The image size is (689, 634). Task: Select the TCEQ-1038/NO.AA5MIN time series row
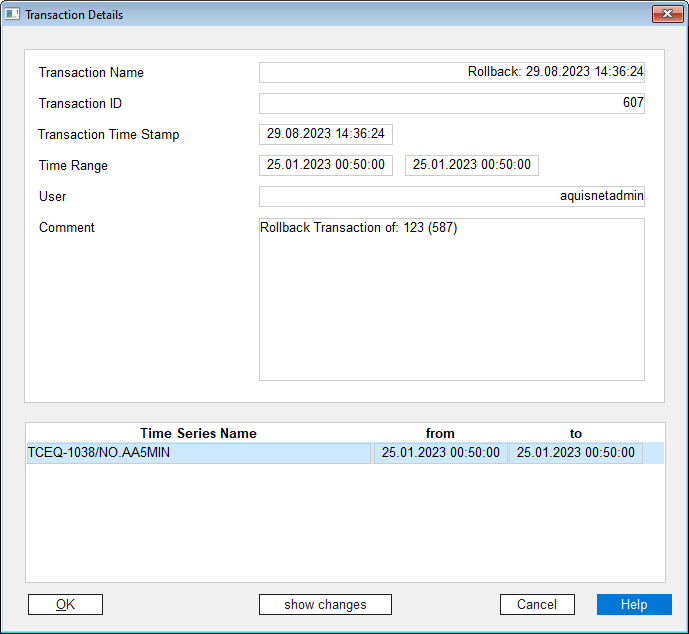click(198, 453)
